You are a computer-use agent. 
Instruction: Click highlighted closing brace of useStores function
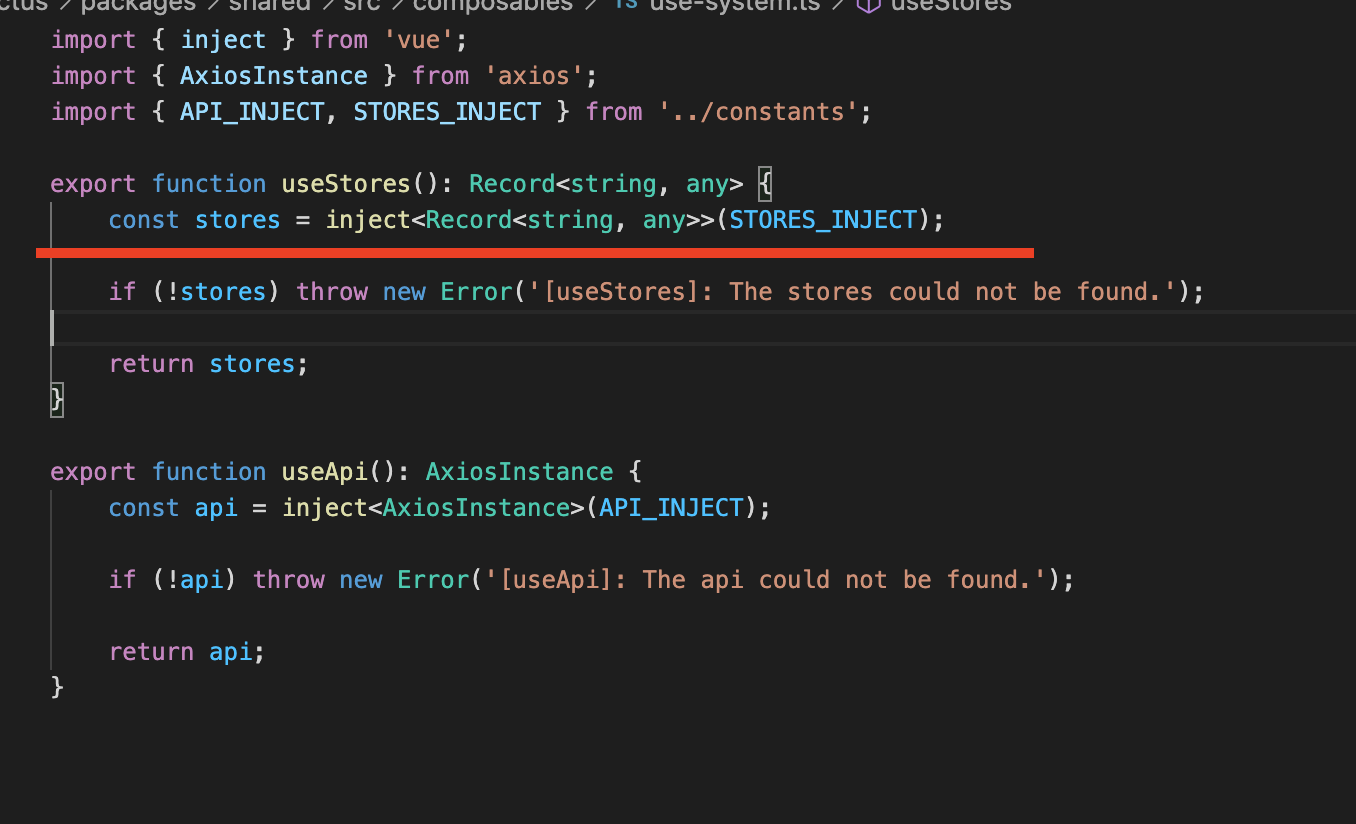(57, 400)
